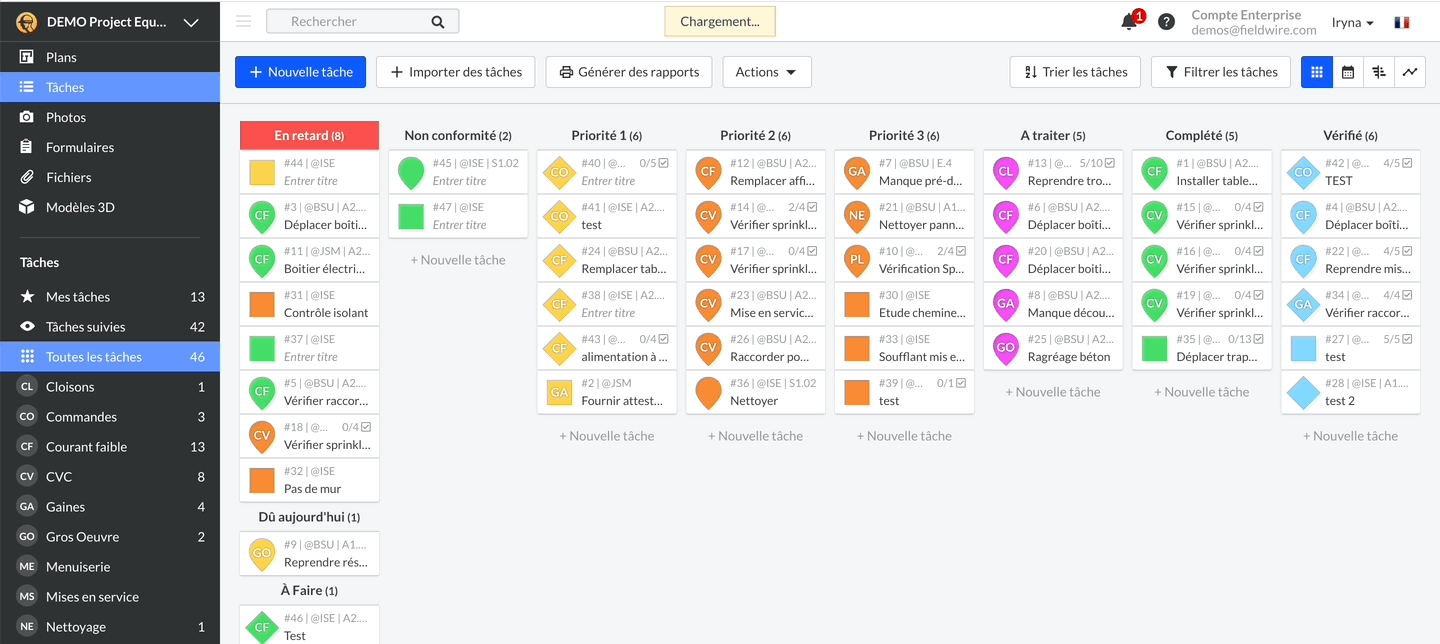1440x644 pixels.
Task: Open the analytics line chart view
Action: tap(1410, 72)
